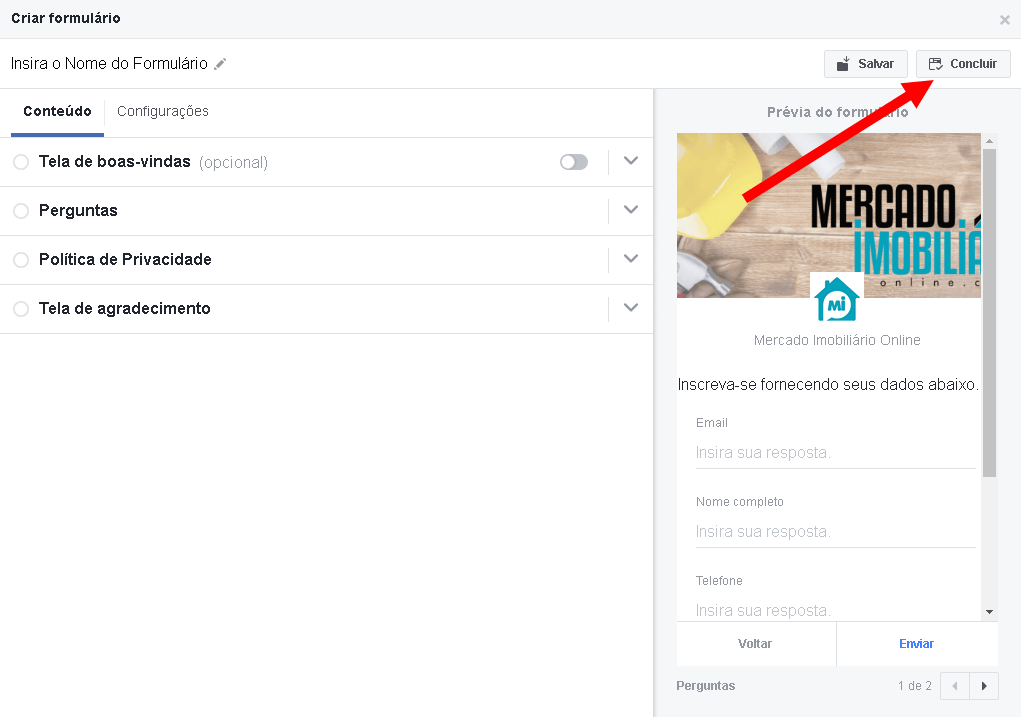
Task: Click the Tela de boas-vindas title
Action: pos(115,162)
